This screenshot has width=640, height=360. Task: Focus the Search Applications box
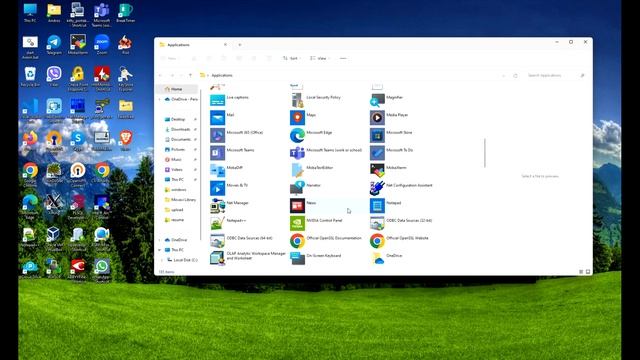[x=556, y=76]
